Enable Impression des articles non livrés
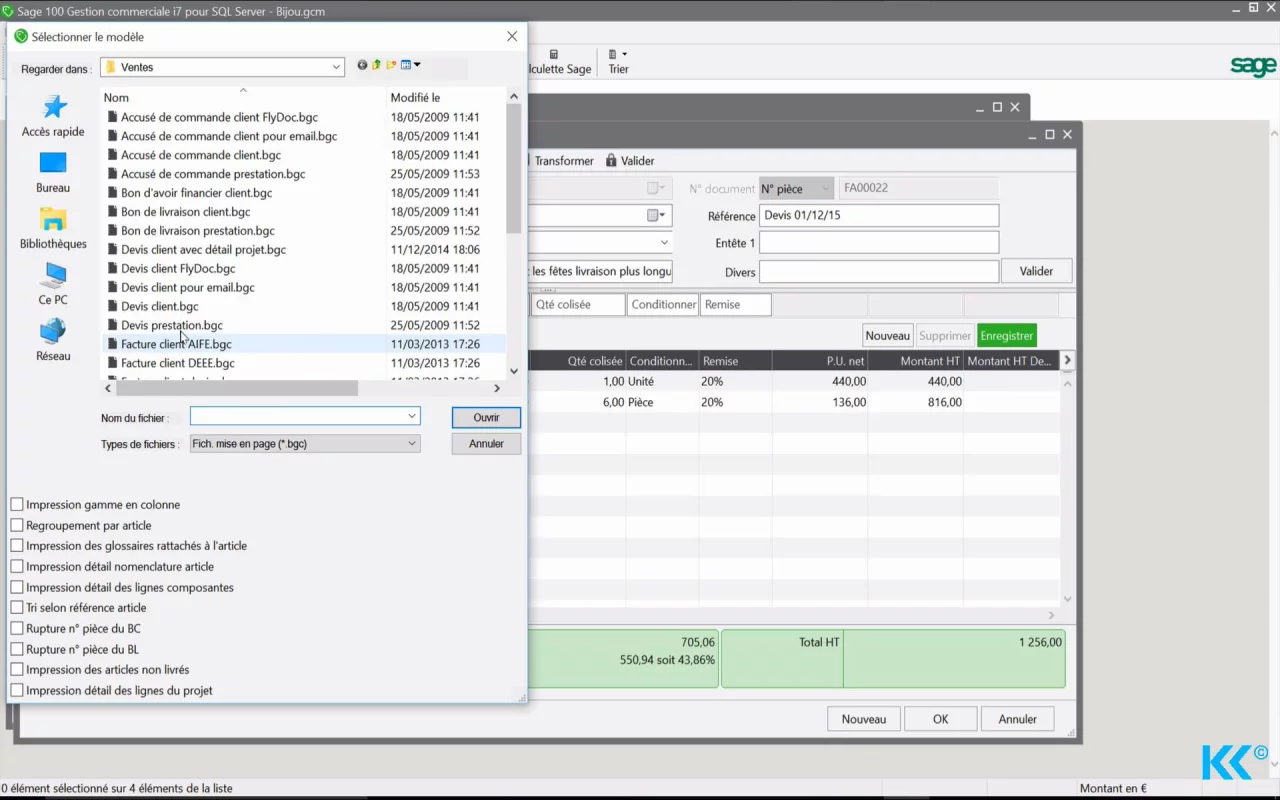1280x800 pixels. [17, 670]
